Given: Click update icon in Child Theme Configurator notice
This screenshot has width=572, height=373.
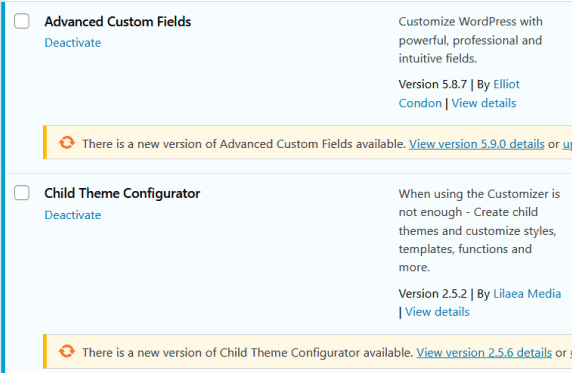Looking at the screenshot, I should tap(67, 351).
